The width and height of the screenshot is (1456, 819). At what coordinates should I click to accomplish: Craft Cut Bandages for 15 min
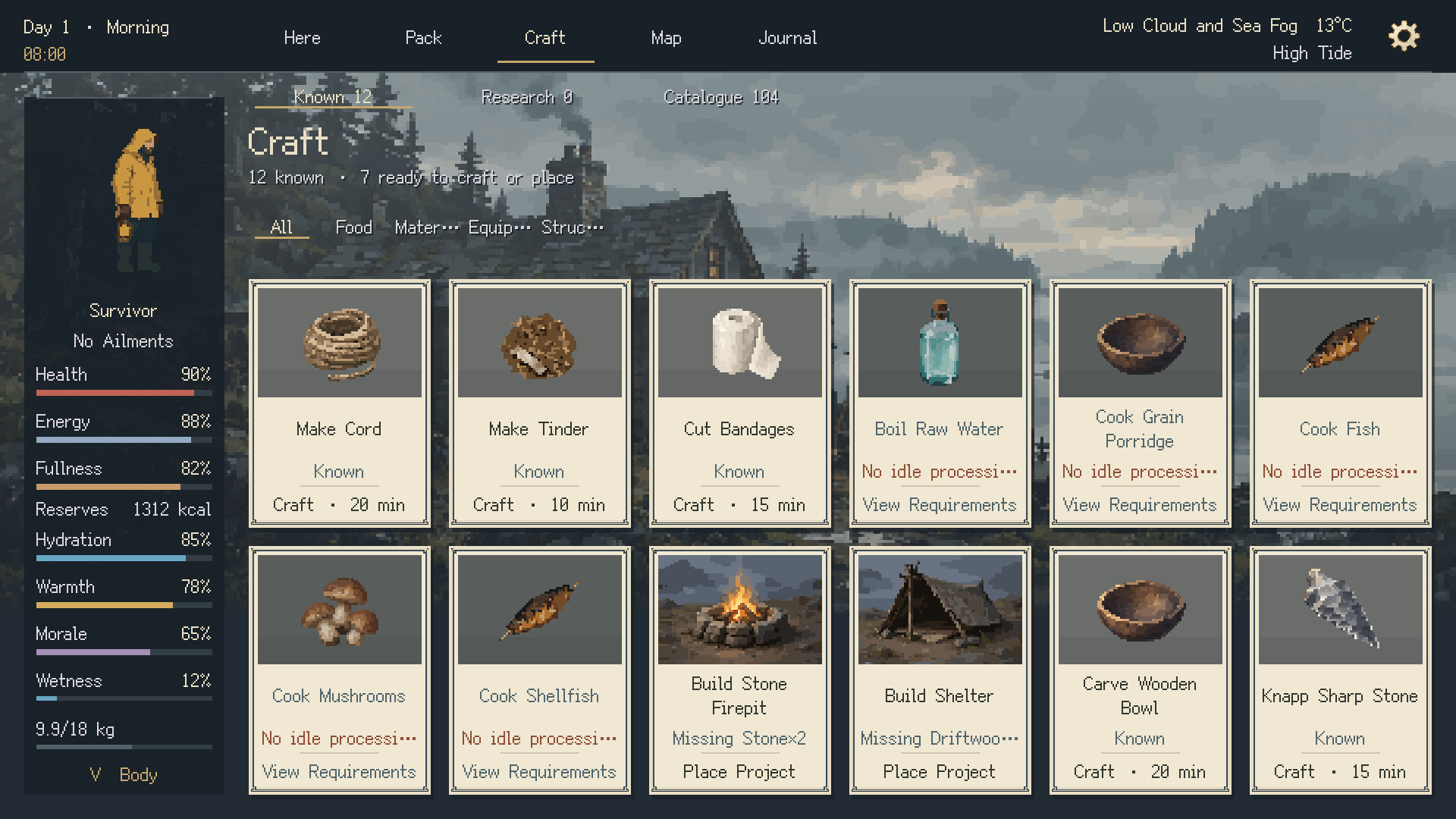(739, 505)
